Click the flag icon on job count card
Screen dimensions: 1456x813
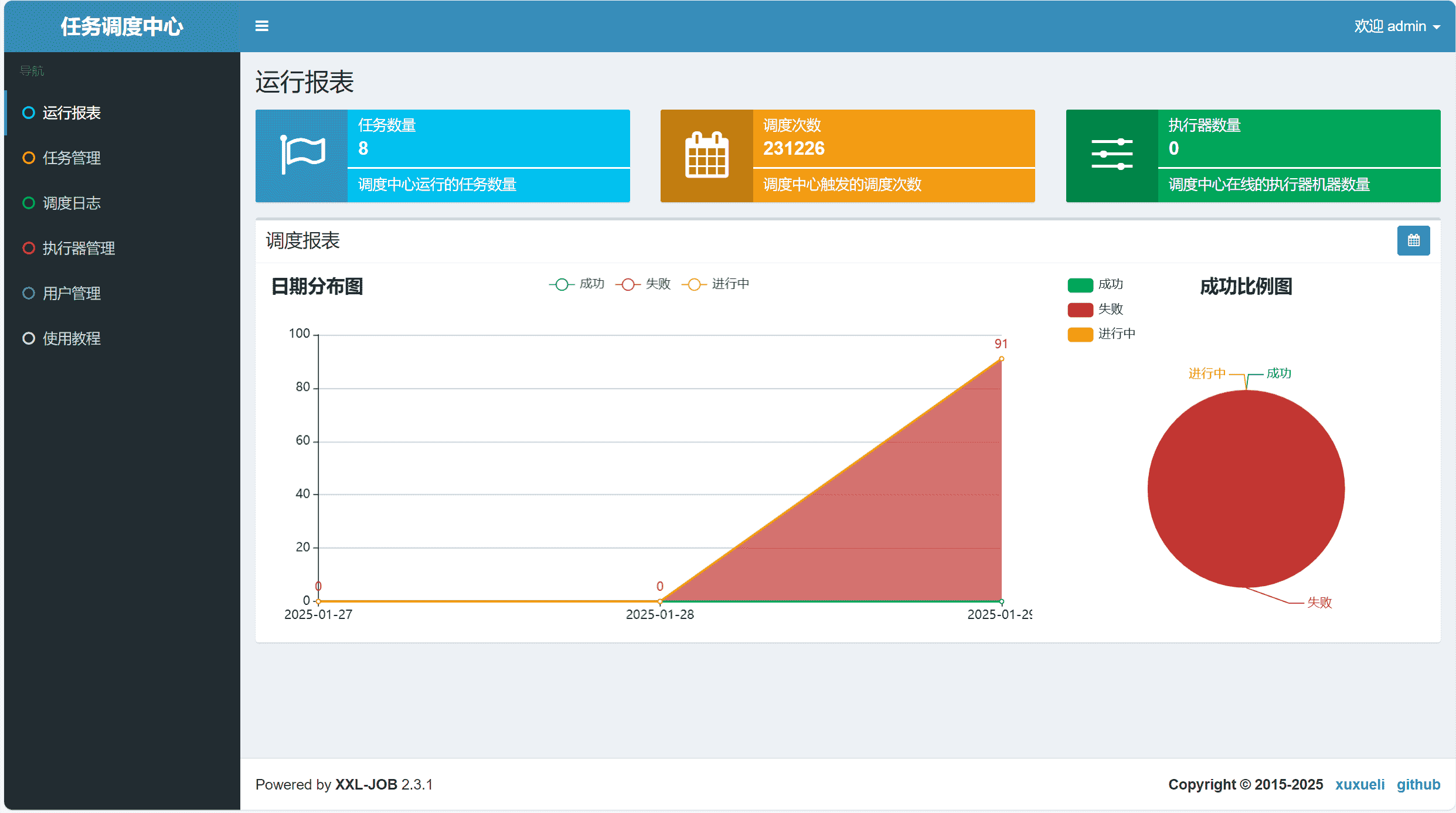302,155
